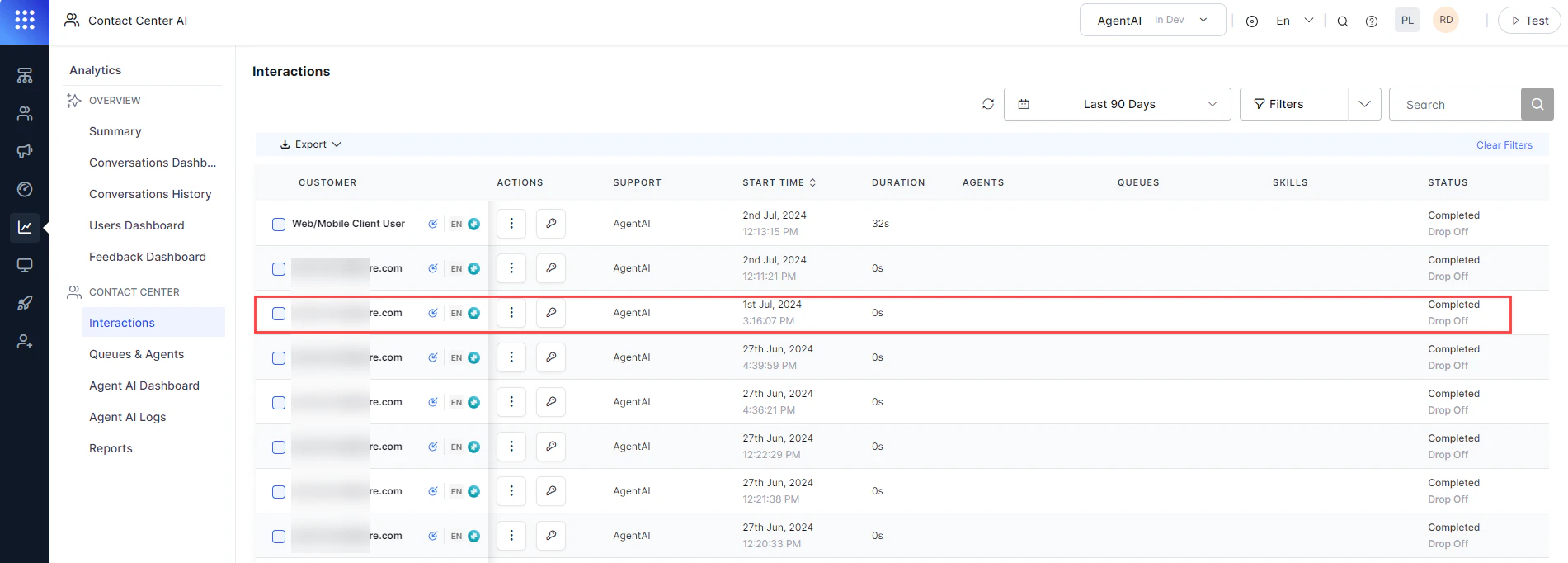1568x563 pixels.
Task: Focus the Search input field
Action: click(x=1455, y=105)
